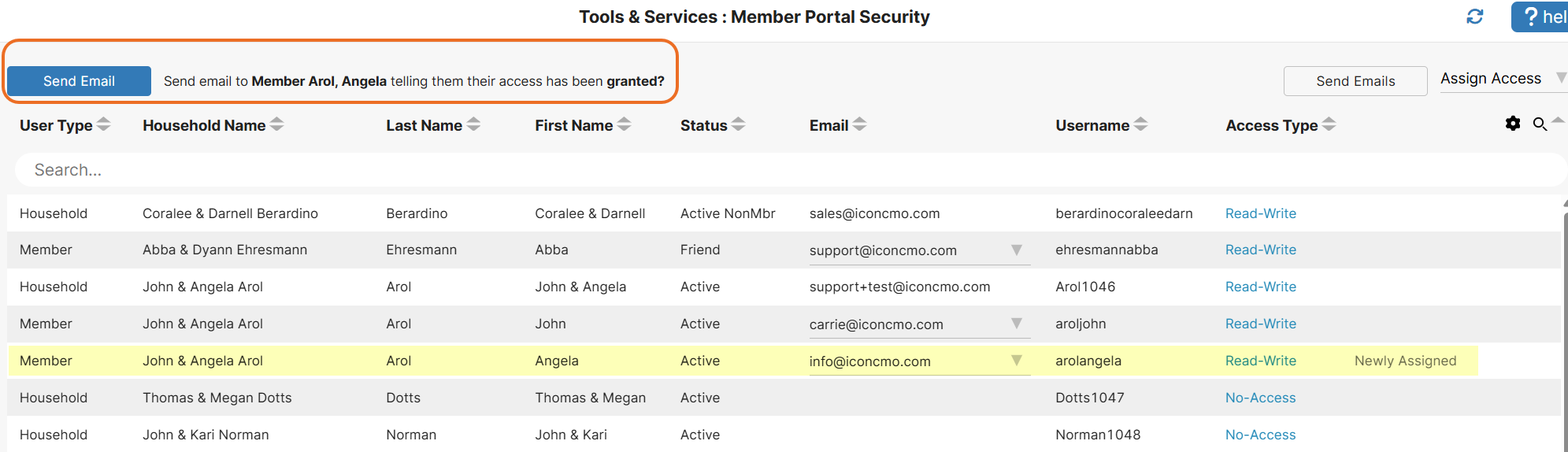Expand email dropdown for info@iconcmo.com
This screenshot has width=1568, height=452.
[1017, 361]
